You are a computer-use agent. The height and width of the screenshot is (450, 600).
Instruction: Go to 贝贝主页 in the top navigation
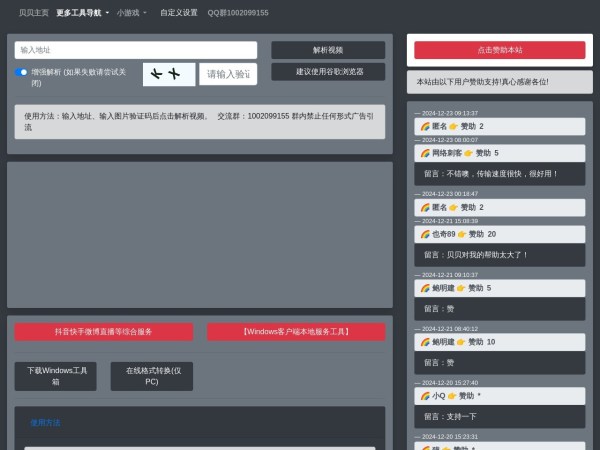click(x=33, y=13)
